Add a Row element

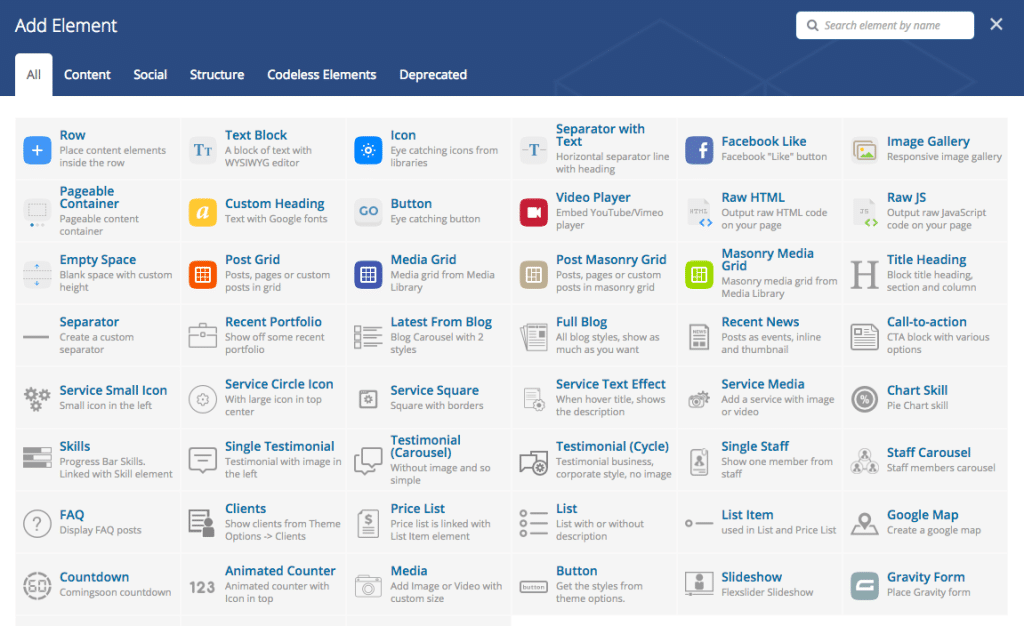[x=36, y=148]
